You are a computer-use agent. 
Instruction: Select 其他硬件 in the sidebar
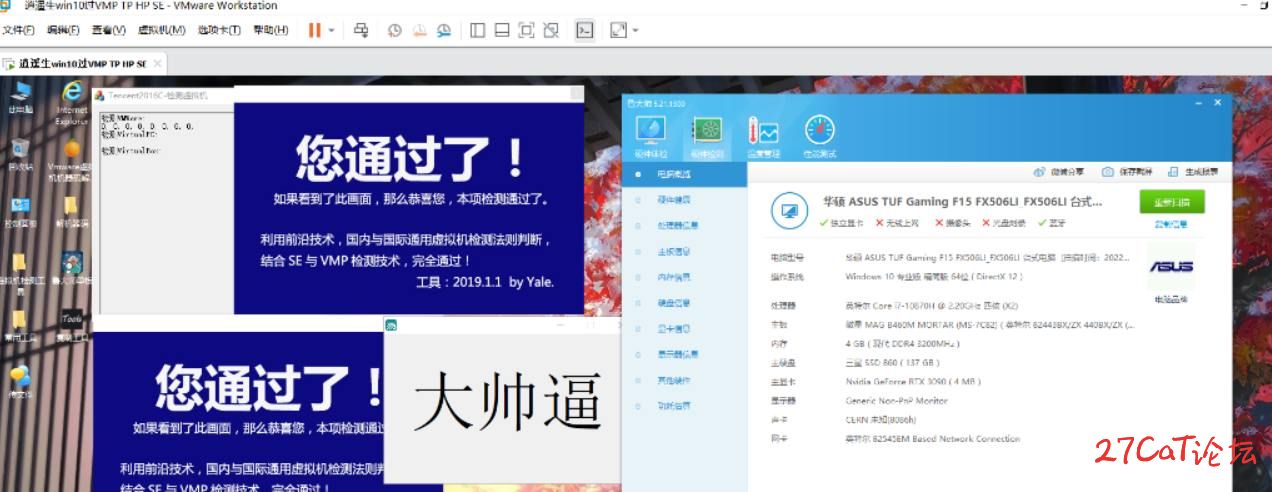[x=684, y=380]
